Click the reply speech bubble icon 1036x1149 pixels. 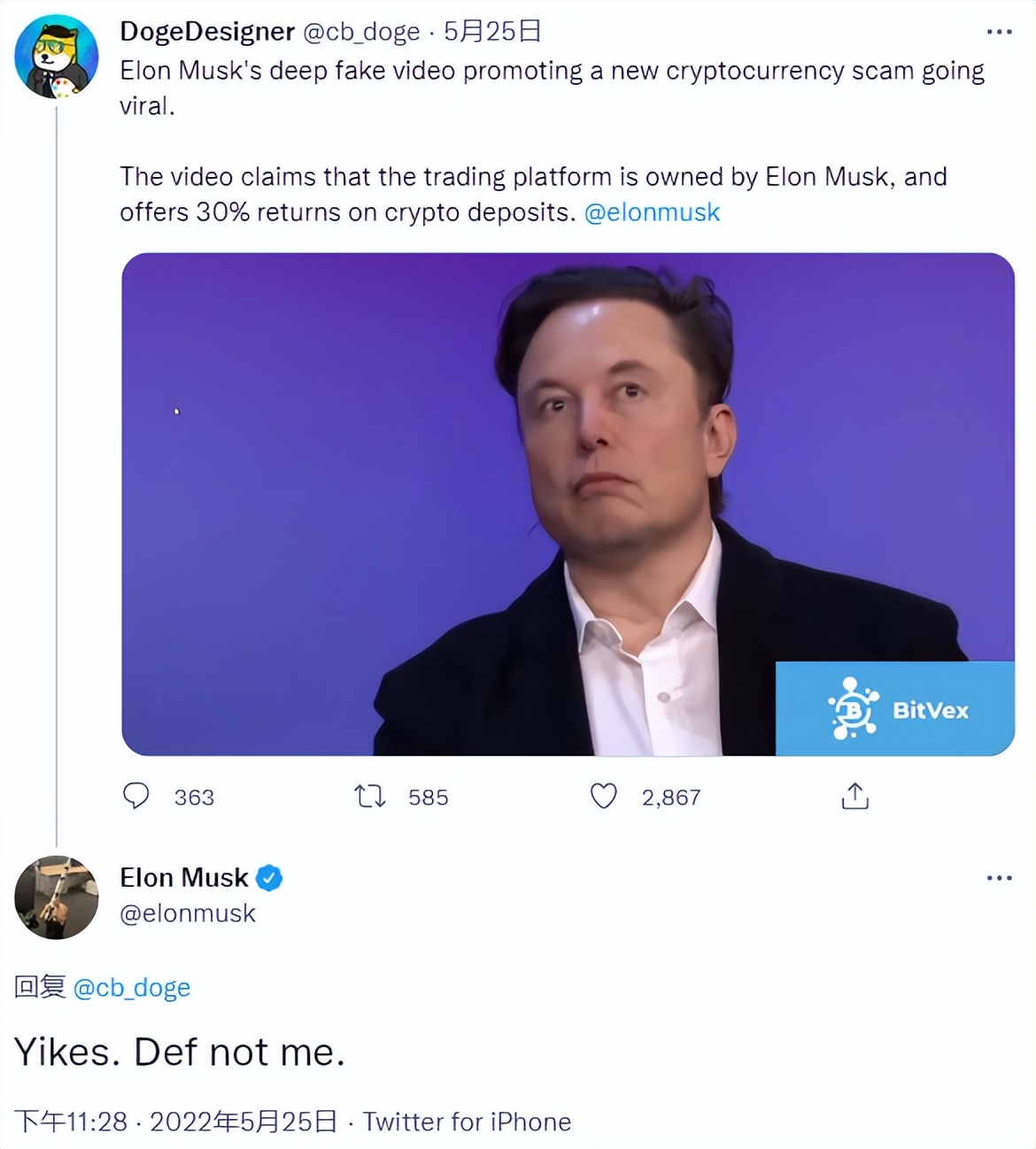[x=135, y=797]
